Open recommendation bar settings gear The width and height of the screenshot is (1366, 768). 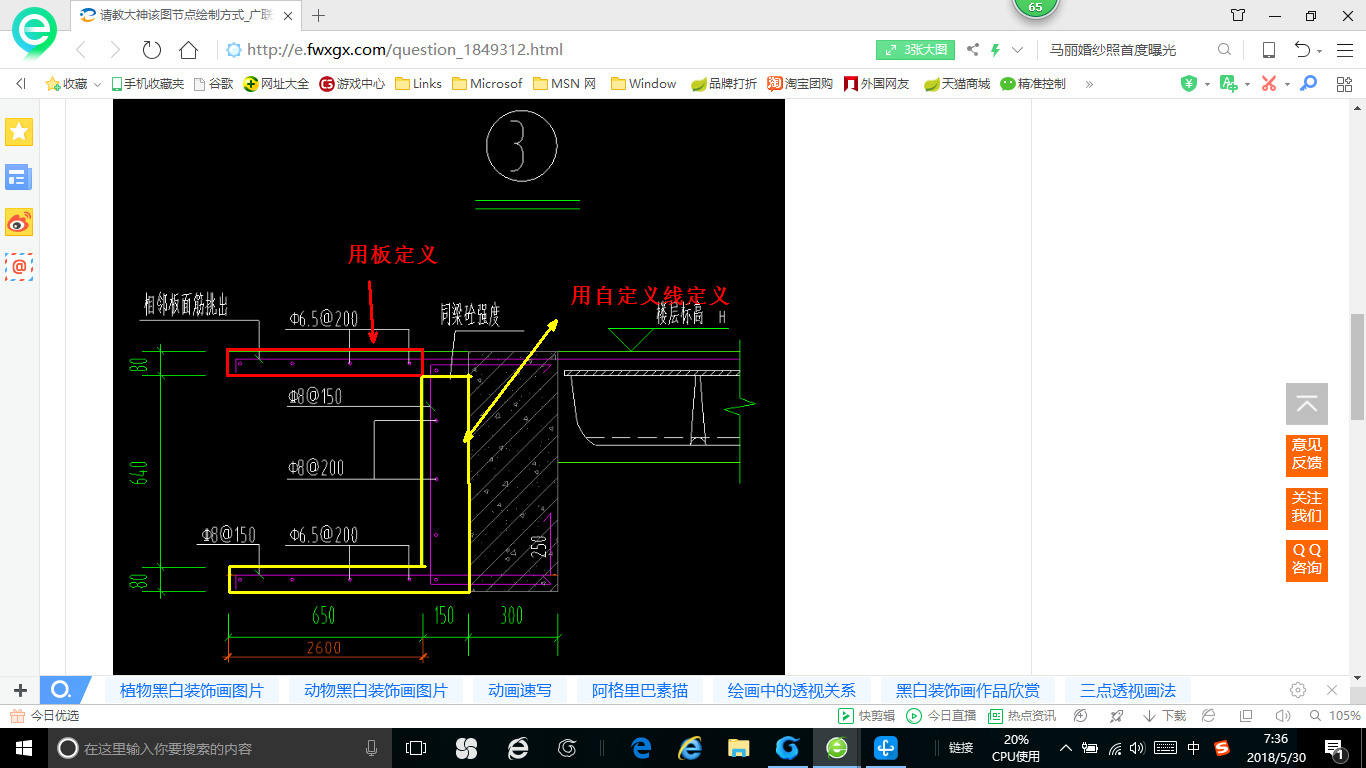tap(1298, 690)
